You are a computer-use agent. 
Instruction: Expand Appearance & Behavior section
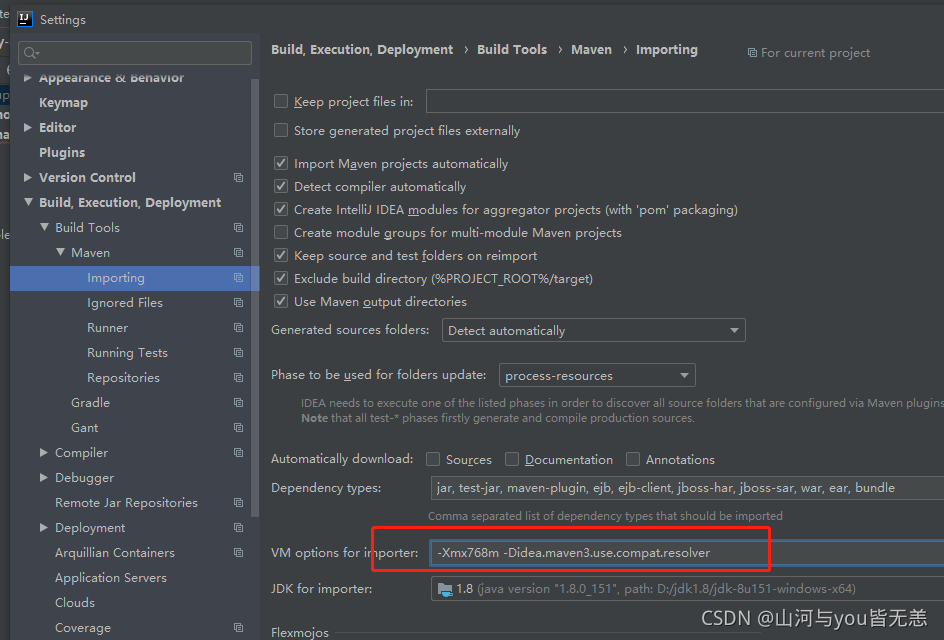(27, 78)
